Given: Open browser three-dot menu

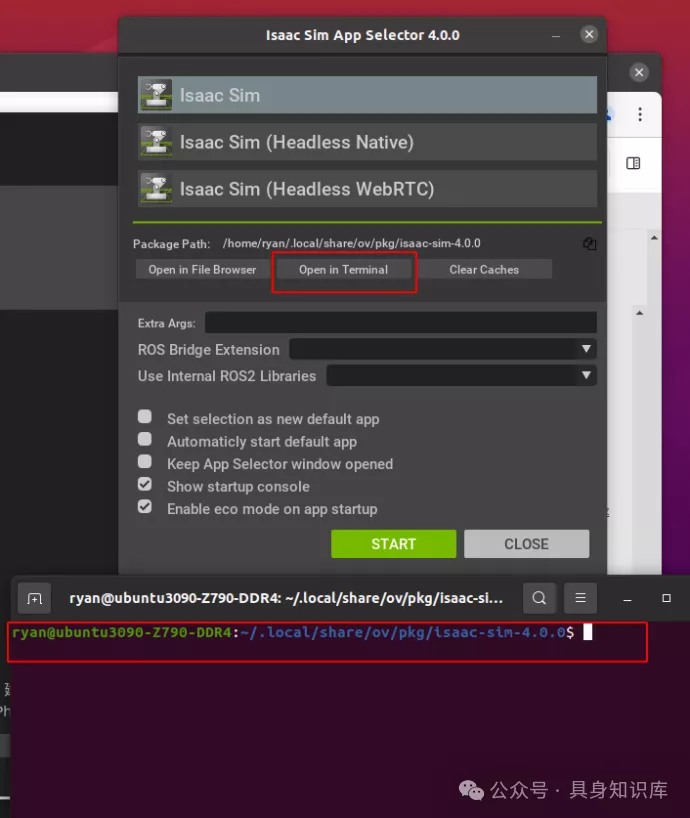Looking at the screenshot, I should [x=640, y=115].
